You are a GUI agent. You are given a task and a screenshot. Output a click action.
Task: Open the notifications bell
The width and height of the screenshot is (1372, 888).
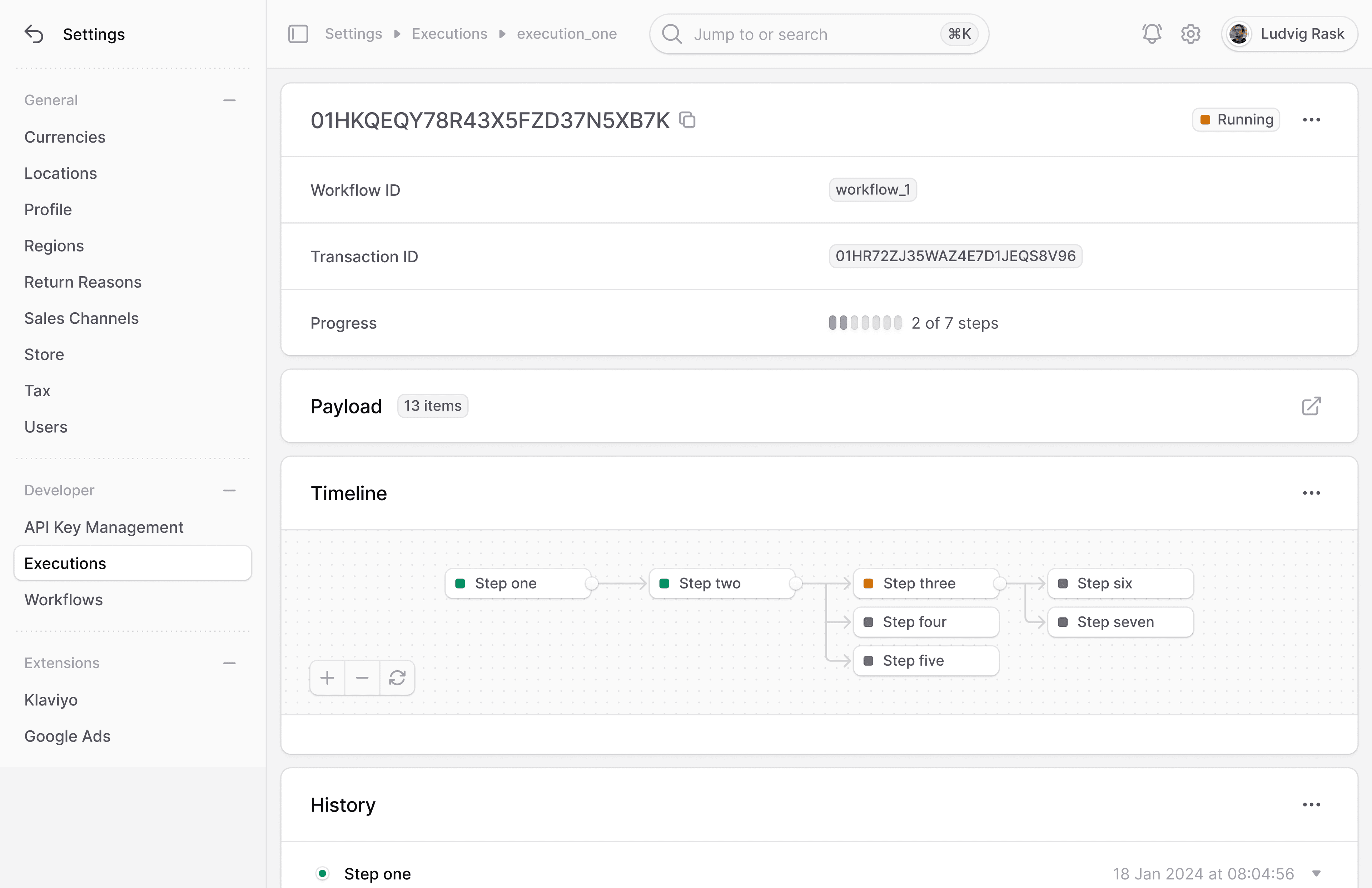tap(1151, 34)
